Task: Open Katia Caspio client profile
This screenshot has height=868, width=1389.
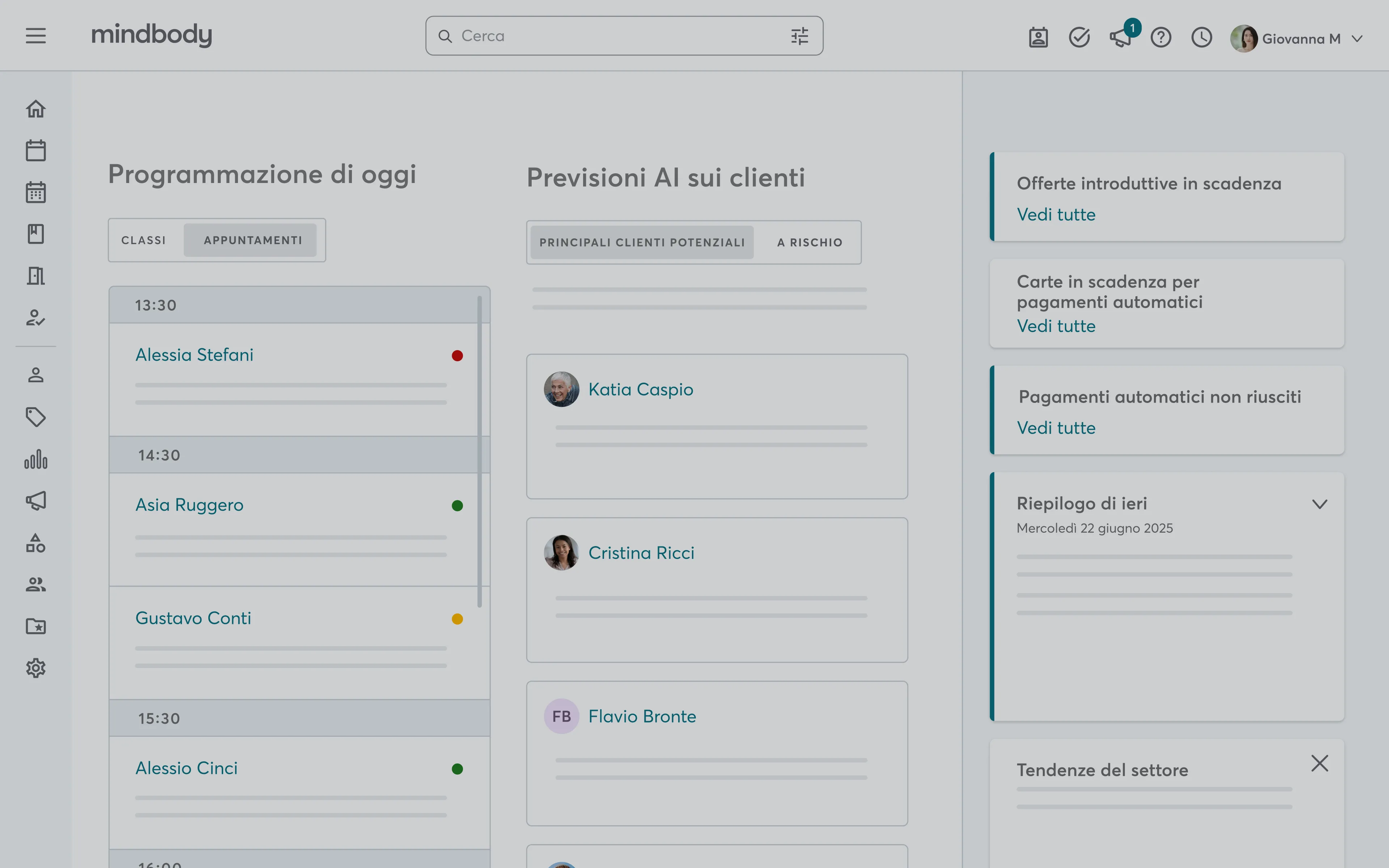Action: (x=641, y=389)
